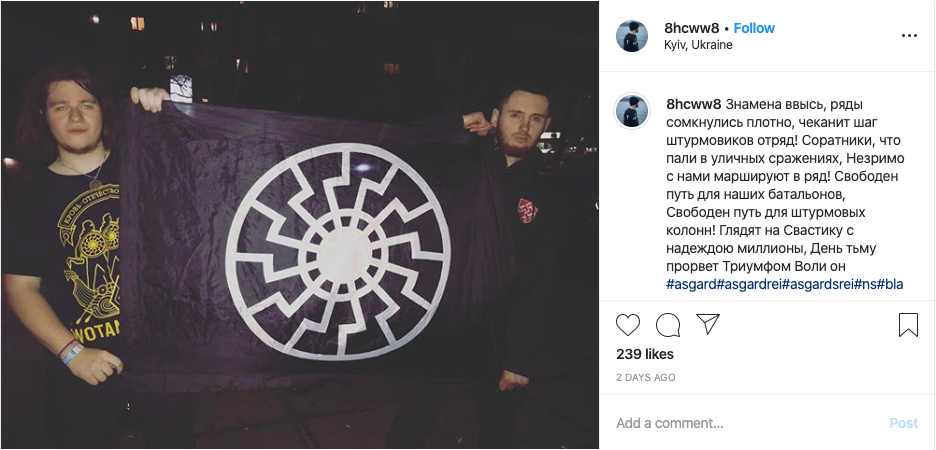
Task: Select the #asgardsrei hashtag link
Action: 818,284
